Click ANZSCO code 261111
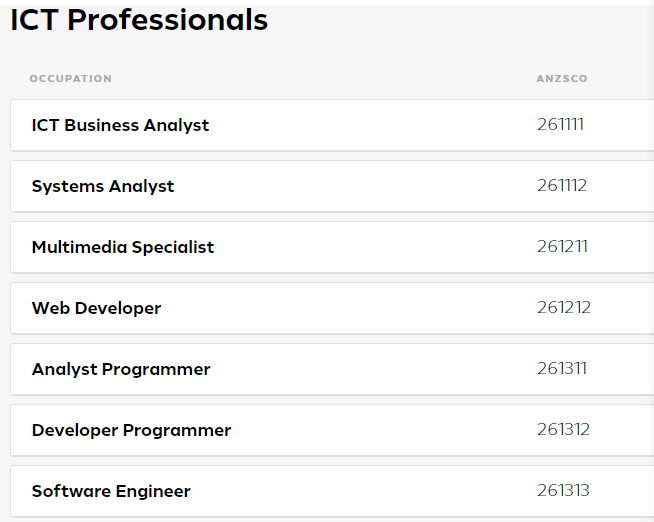 560,125
